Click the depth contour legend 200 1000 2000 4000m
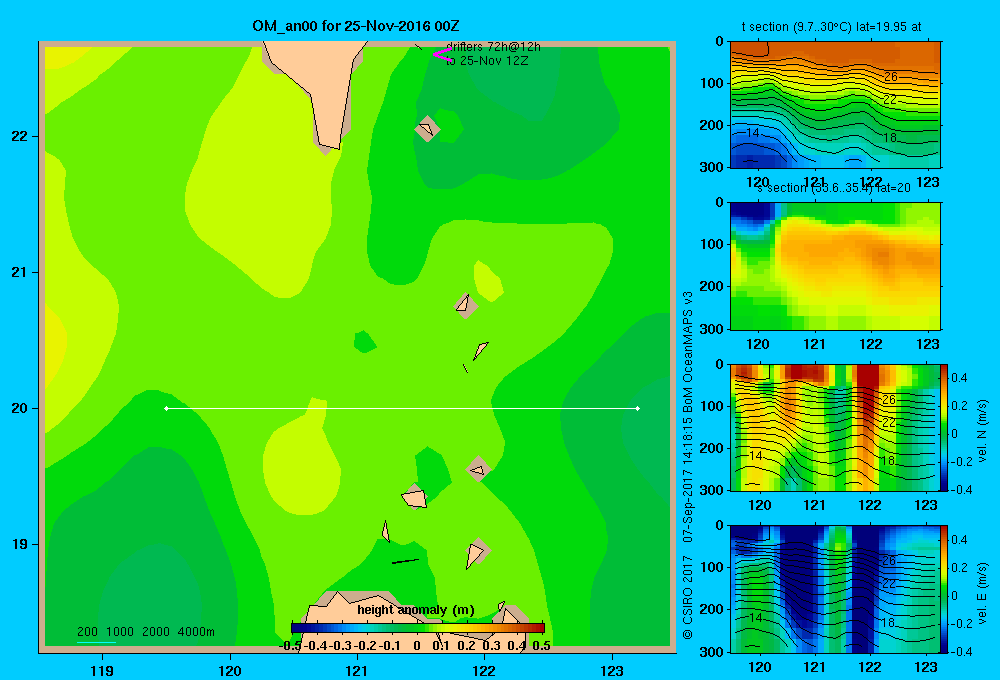 [145, 632]
